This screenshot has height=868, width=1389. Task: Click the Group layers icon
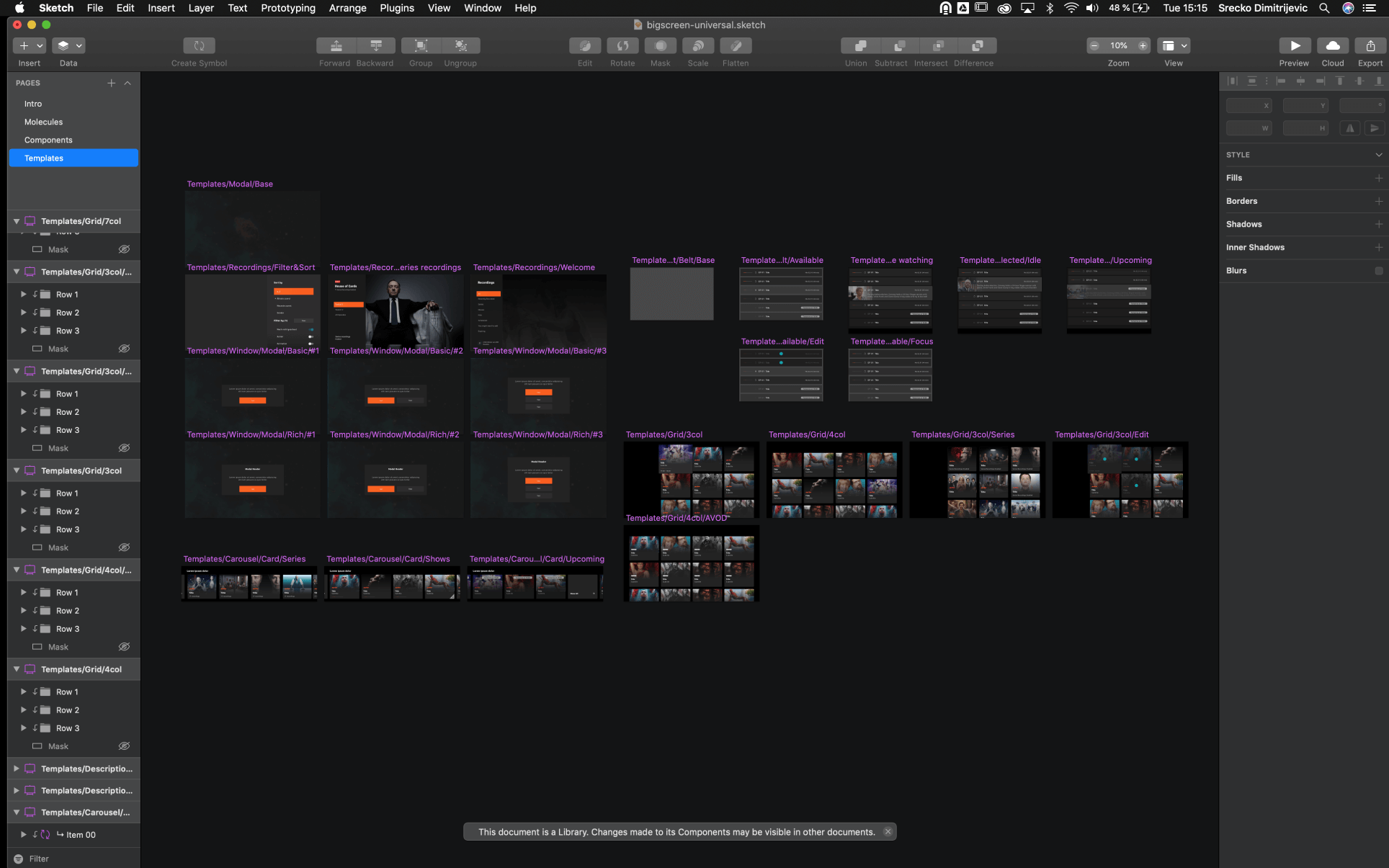click(x=421, y=45)
